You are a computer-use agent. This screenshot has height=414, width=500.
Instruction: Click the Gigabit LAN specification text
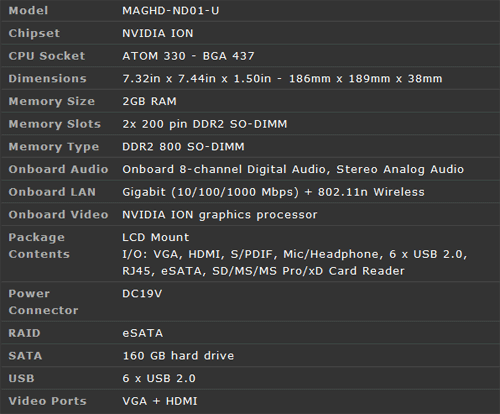coord(273,192)
